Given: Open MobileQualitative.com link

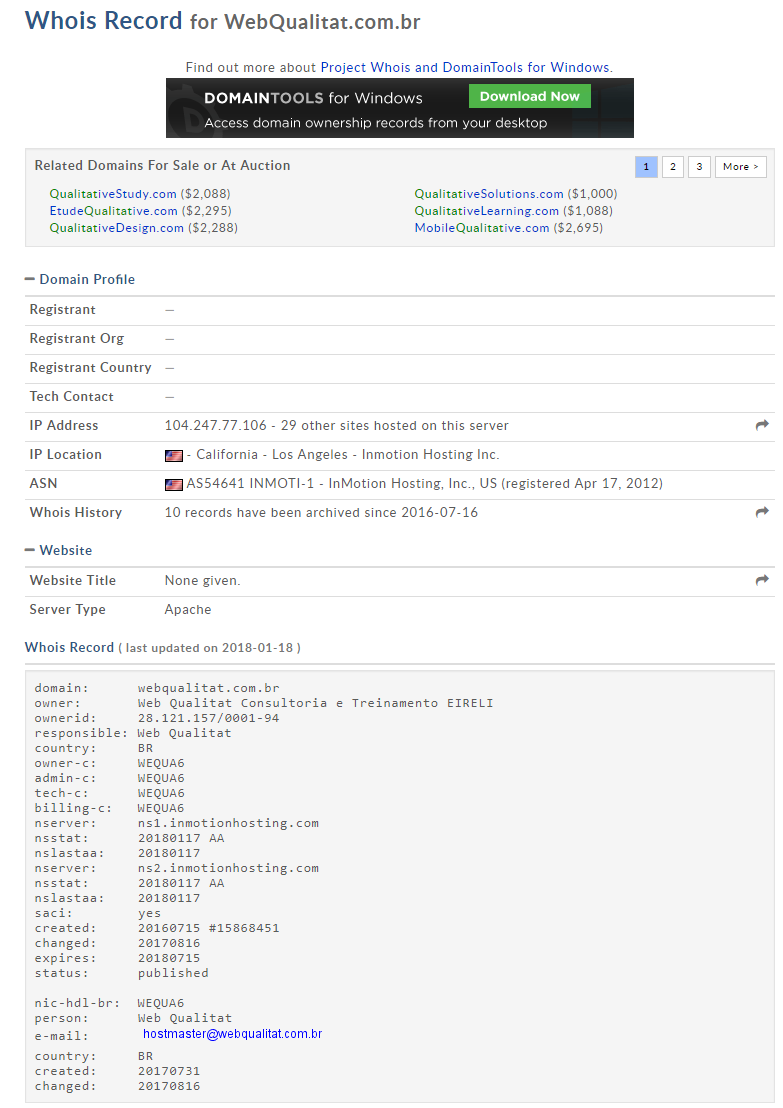Looking at the screenshot, I should point(482,228).
